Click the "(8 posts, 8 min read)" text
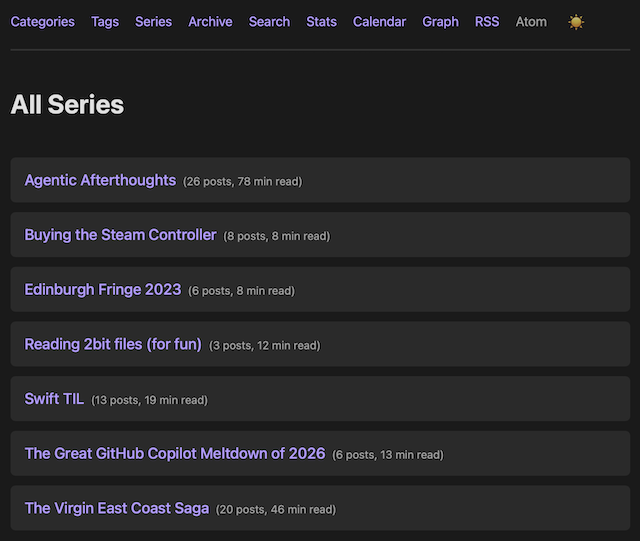Screen dimensions: 640x541 pyautogui.click(x=277, y=236)
